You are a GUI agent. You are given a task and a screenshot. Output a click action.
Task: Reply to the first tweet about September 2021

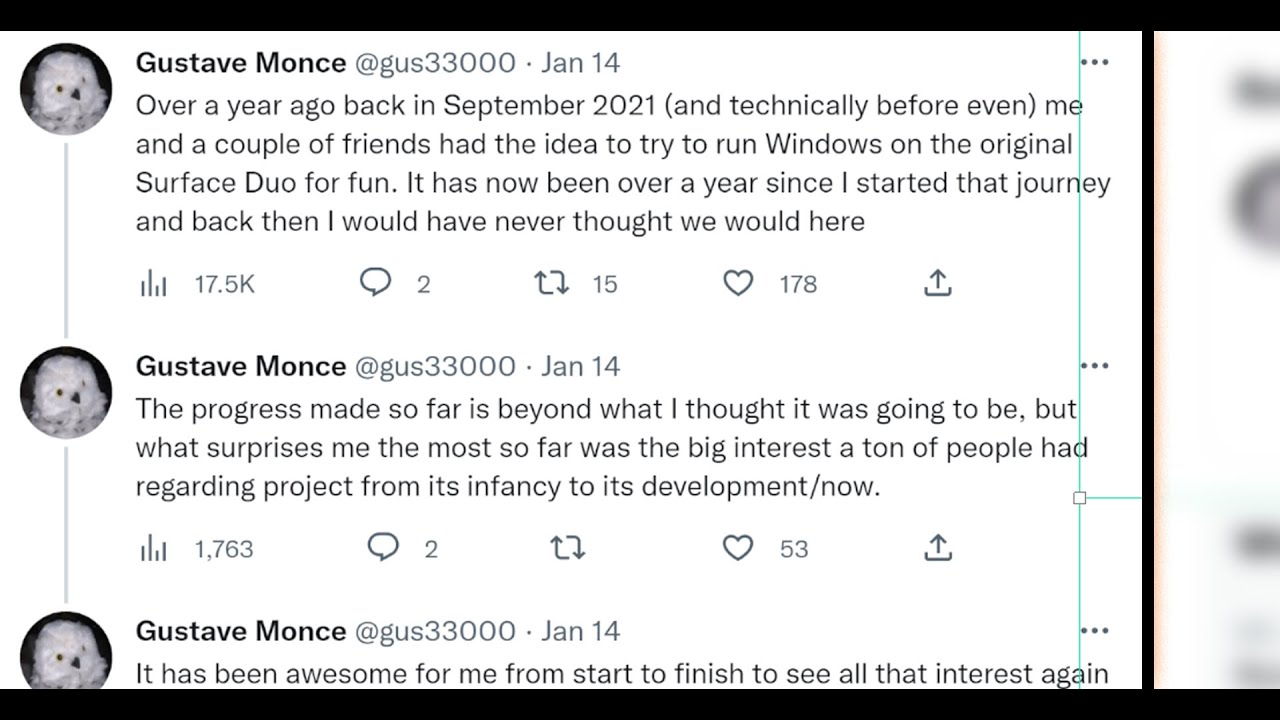[375, 284]
